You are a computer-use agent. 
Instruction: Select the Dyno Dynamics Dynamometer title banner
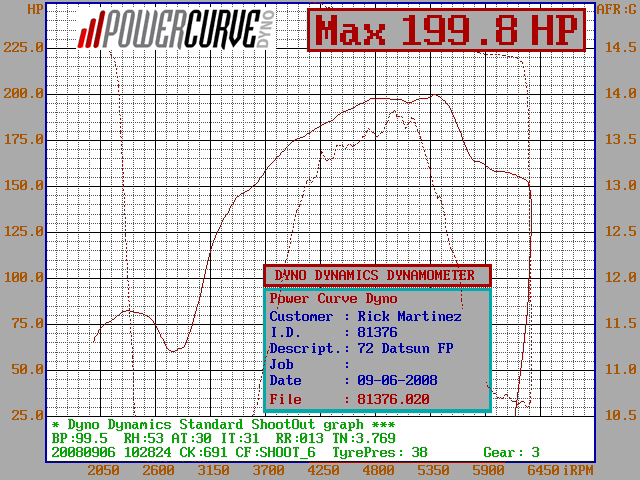tap(377, 276)
